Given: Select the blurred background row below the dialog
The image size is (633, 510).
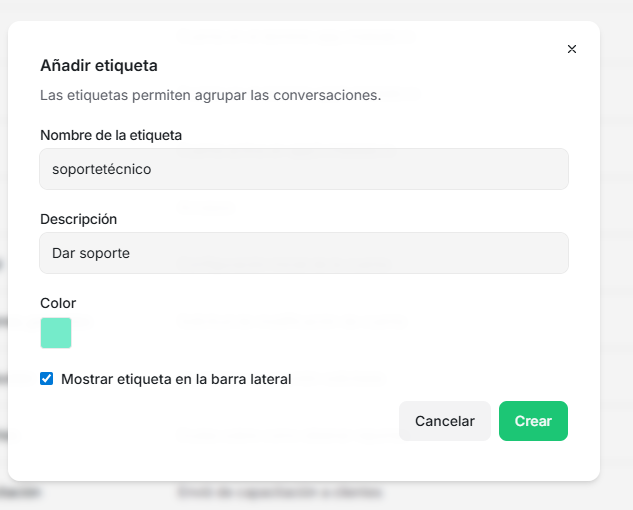Looking at the screenshot, I should pyautogui.click(x=279, y=493).
